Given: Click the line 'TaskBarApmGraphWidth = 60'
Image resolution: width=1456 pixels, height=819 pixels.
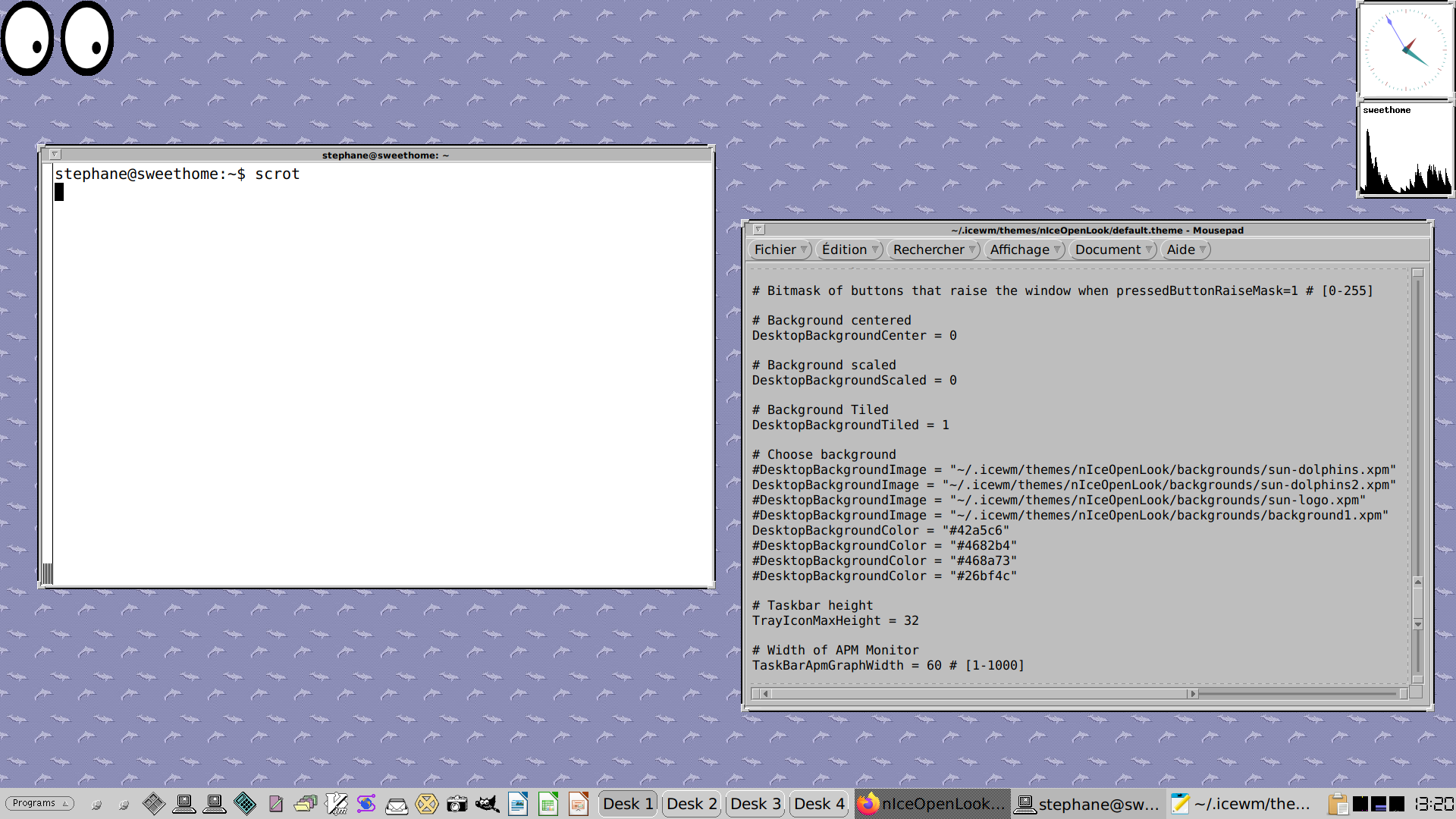Looking at the screenshot, I should 888,665.
